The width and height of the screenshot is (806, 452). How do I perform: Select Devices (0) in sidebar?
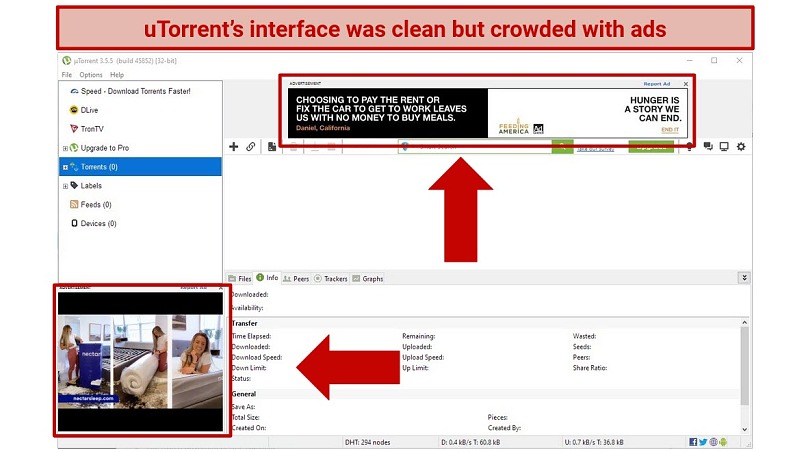tap(94, 223)
